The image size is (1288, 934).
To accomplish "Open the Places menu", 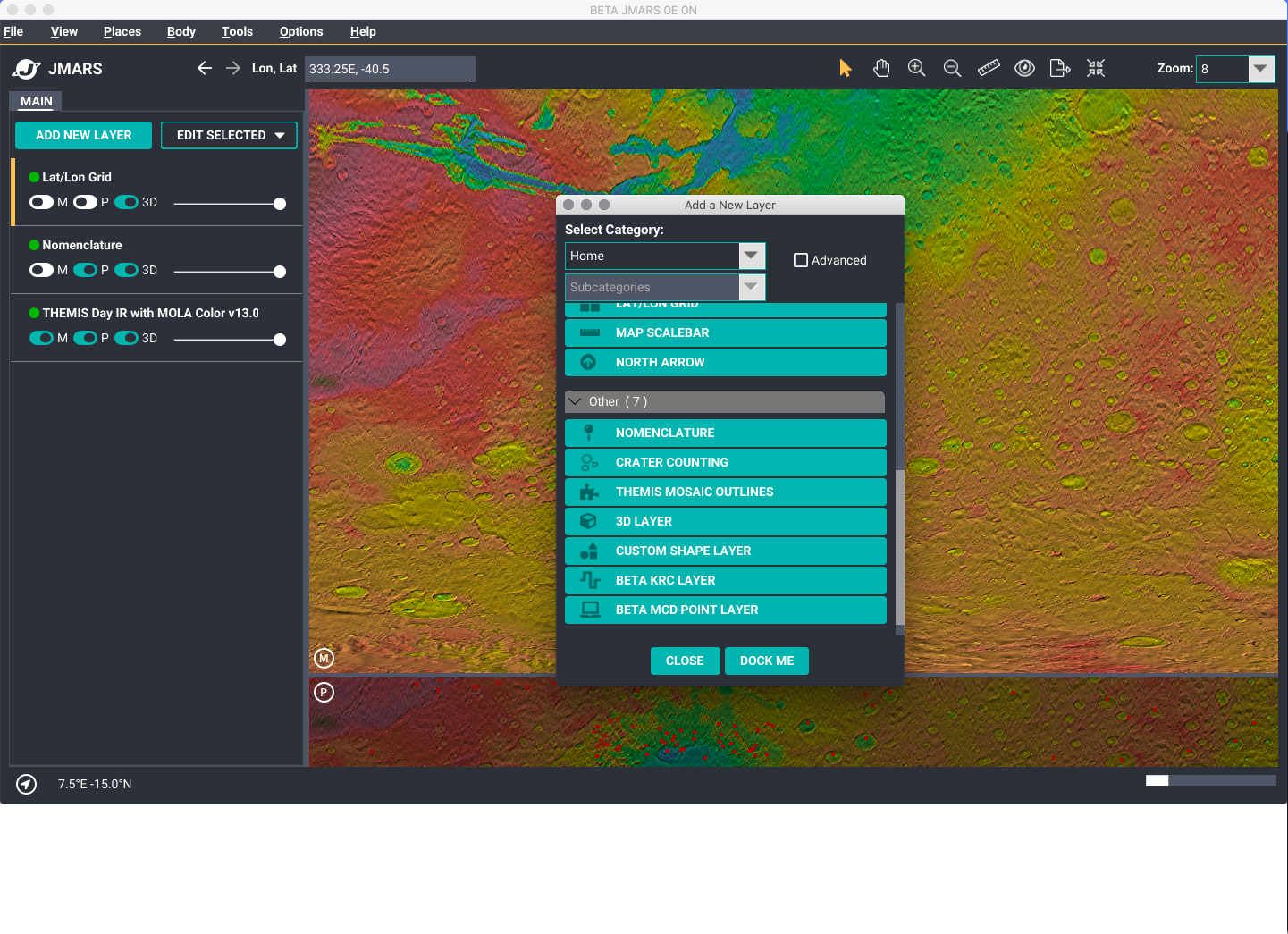I will (x=122, y=31).
